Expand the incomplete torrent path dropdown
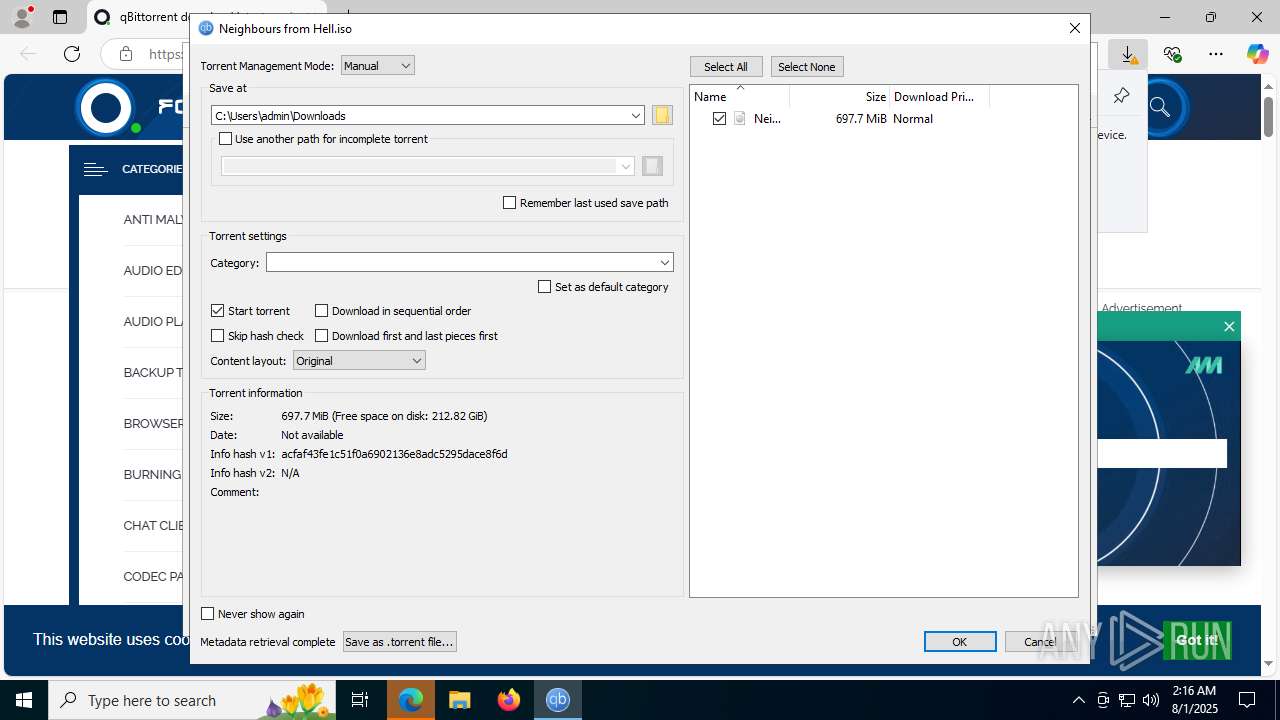This screenshot has height=720, width=1280. (625, 166)
